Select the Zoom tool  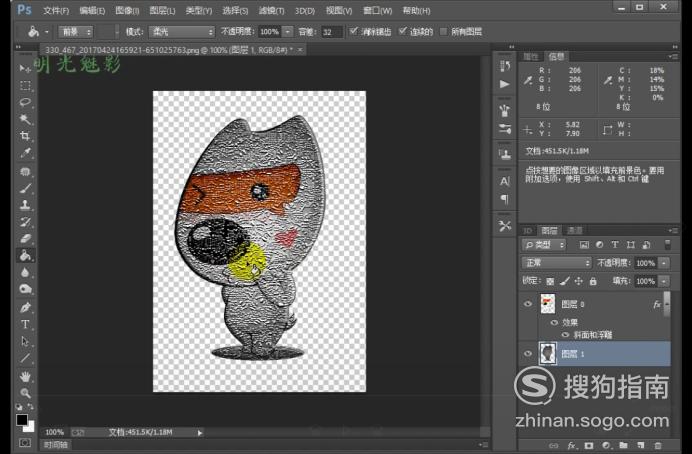click(25, 393)
